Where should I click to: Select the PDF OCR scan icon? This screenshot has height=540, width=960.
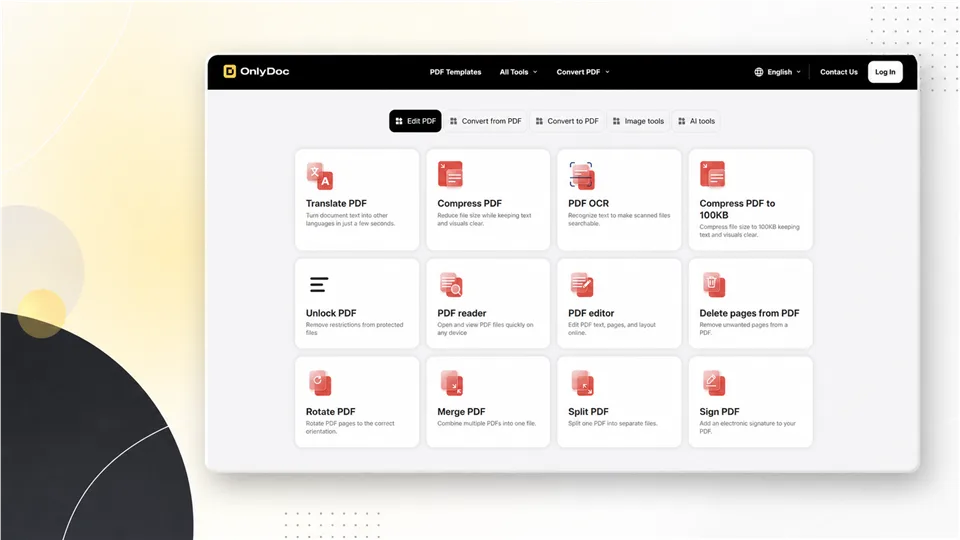coord(582,175)
